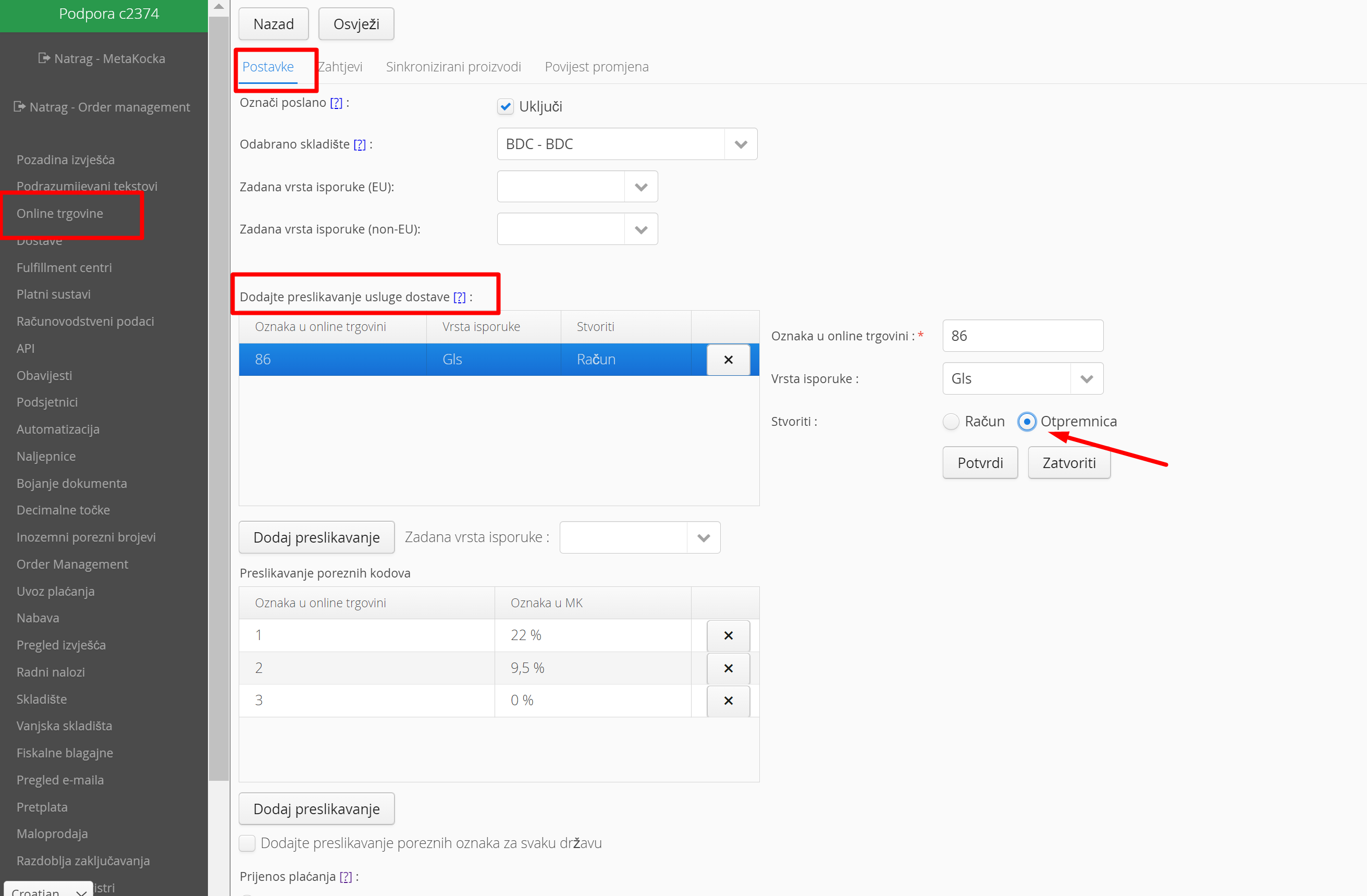Uncheck the Uključi checkbox
This screenshot has width=1367, height=896.
coord(506,107)
